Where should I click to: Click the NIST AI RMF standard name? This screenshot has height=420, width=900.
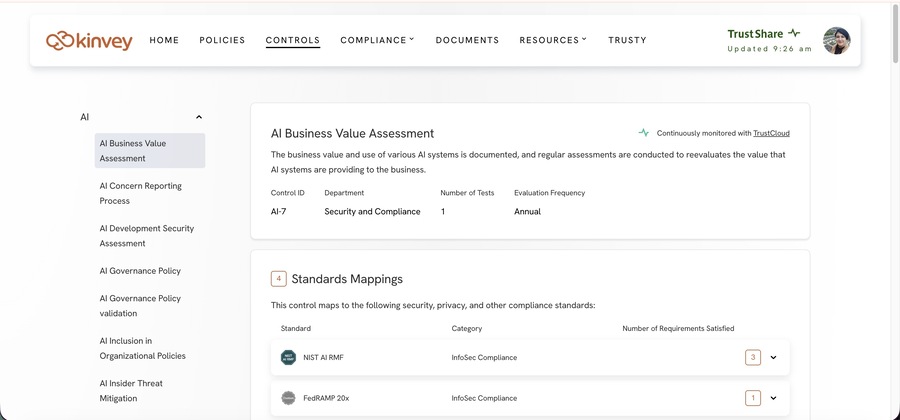324,357
